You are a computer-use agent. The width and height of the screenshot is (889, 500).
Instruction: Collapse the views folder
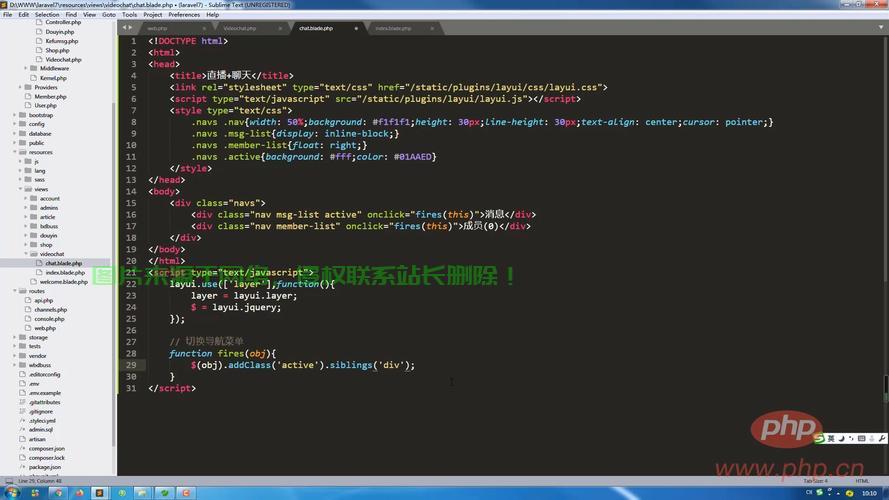(x=20, y=189)
